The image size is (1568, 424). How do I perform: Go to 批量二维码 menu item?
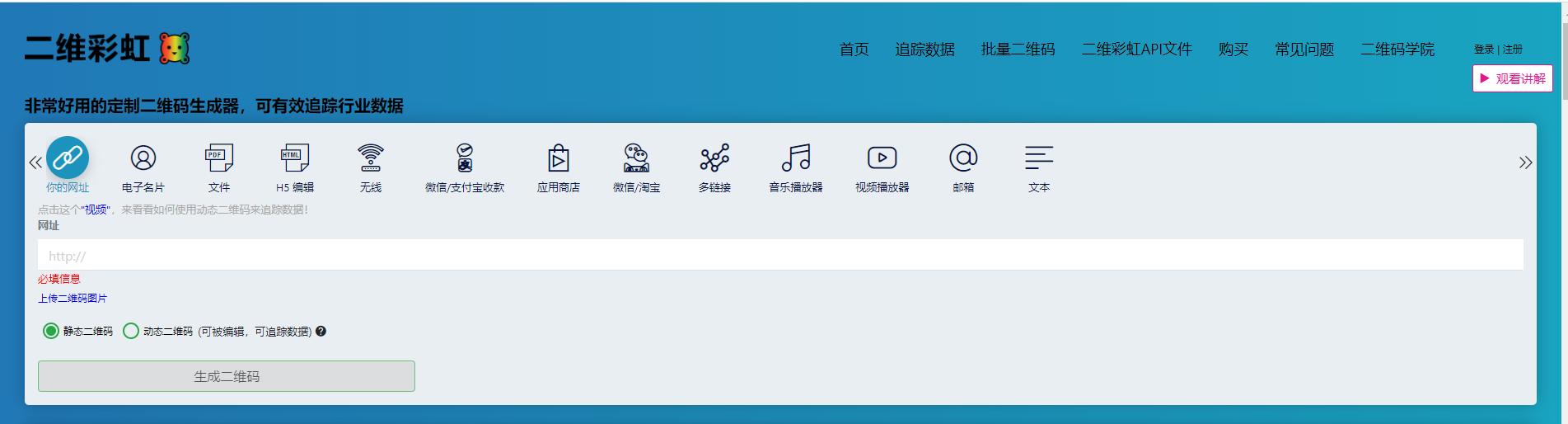[1018, 49]
